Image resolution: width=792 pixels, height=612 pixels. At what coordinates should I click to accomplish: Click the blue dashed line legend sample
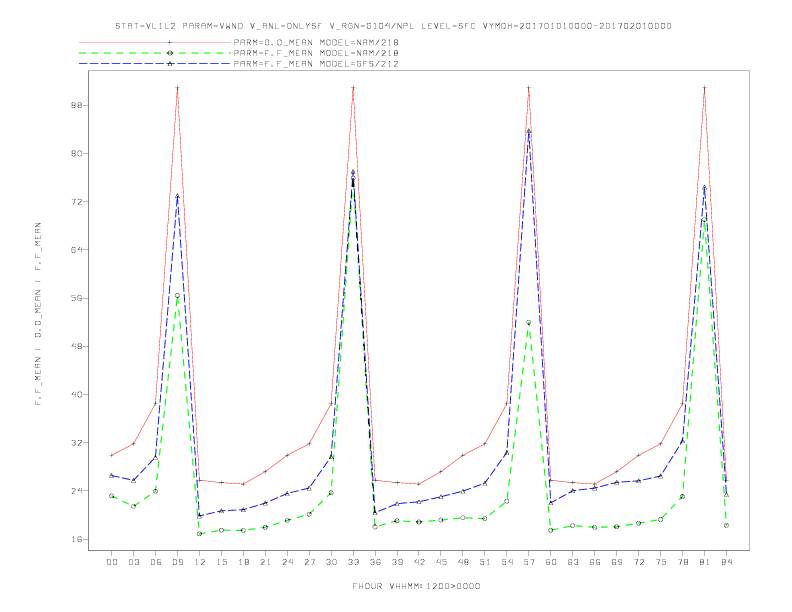(155, 64)
